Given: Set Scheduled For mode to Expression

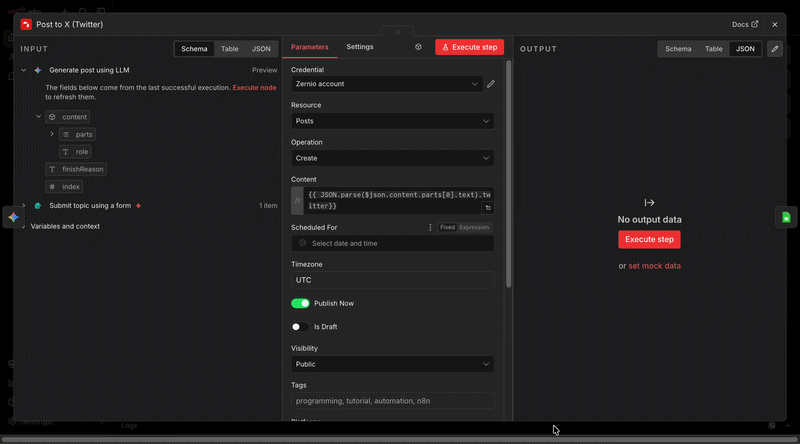Looking at the screenshot, I should click(x=474, y=228).
